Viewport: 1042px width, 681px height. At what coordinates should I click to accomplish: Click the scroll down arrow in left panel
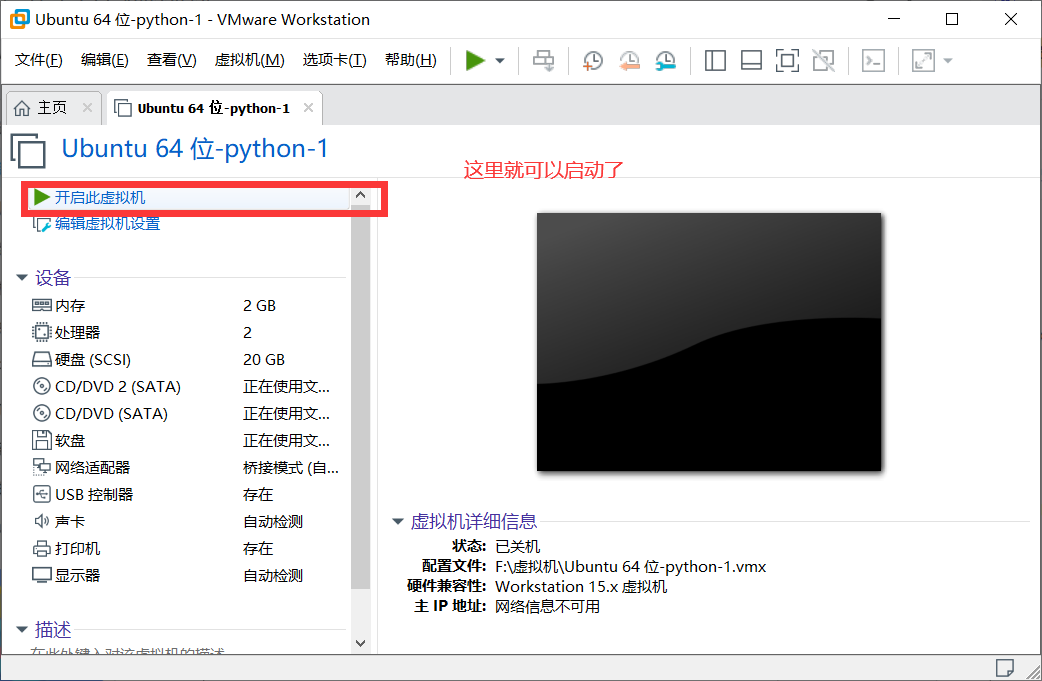360,643
